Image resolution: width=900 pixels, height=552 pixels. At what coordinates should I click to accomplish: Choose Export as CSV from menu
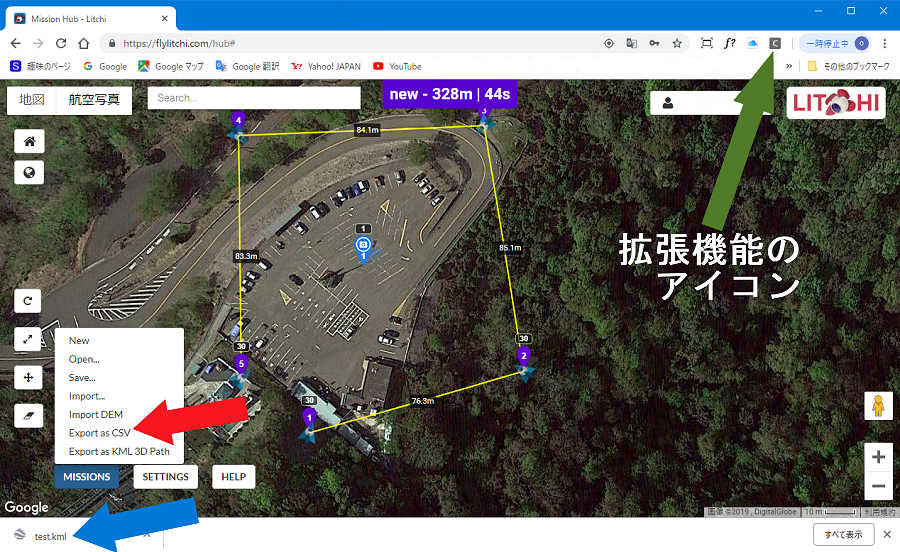tap(99, 433)
